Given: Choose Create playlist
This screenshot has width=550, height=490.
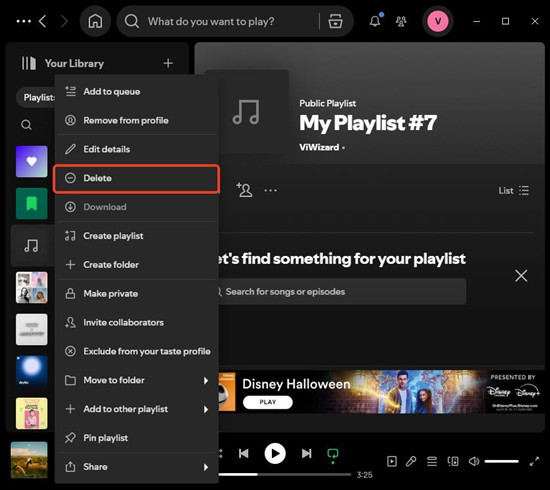Looking at the screenshot, I should click(137, 236).
